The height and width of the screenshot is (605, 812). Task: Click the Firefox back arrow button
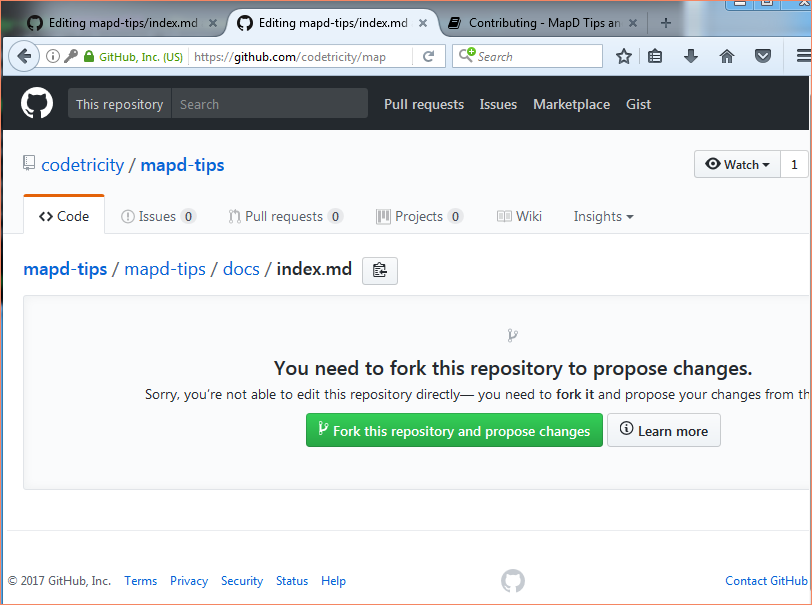click(x=24, y=56)
